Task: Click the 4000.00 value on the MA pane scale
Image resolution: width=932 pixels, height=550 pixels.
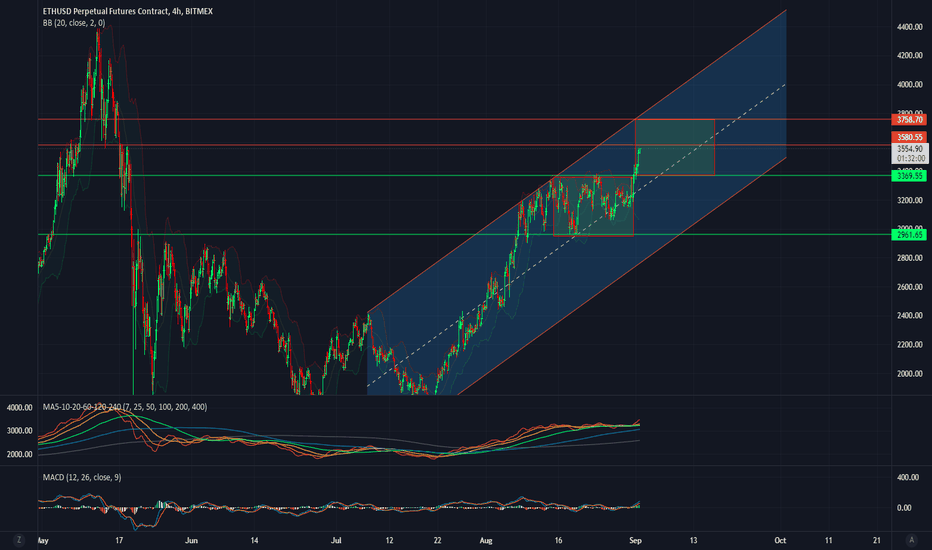Action: pyautogui.click(x=20, y=407)
